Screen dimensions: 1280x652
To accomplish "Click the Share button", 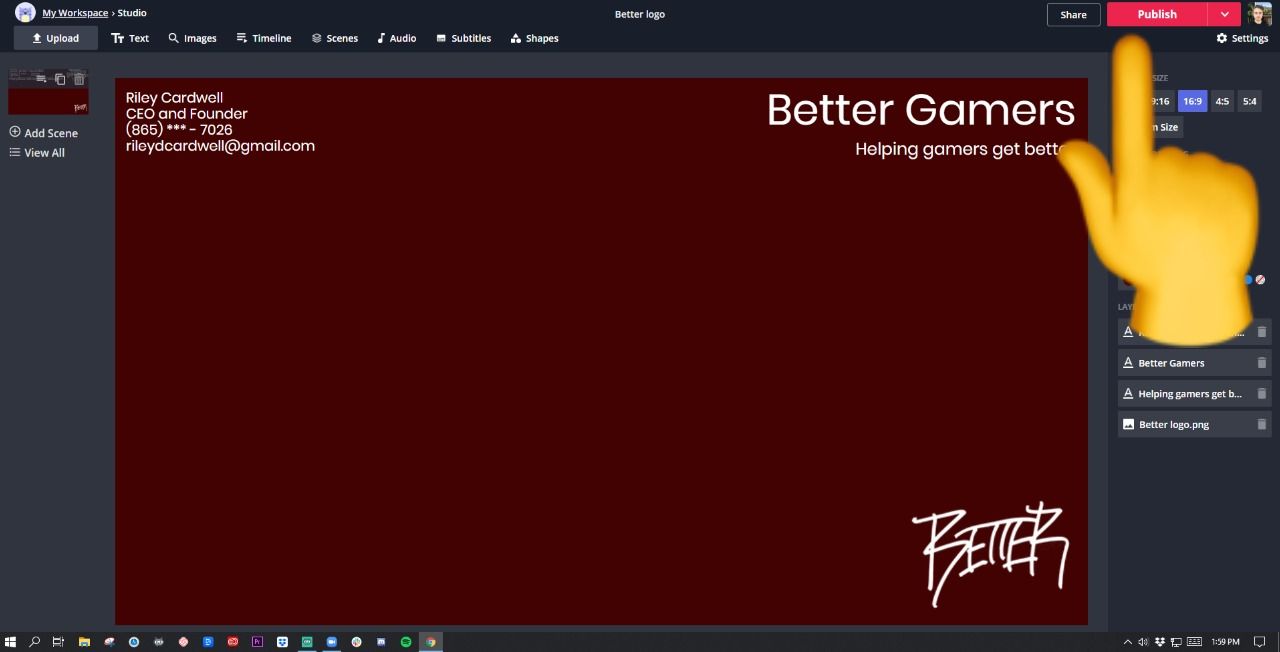I will (1073, 14).
